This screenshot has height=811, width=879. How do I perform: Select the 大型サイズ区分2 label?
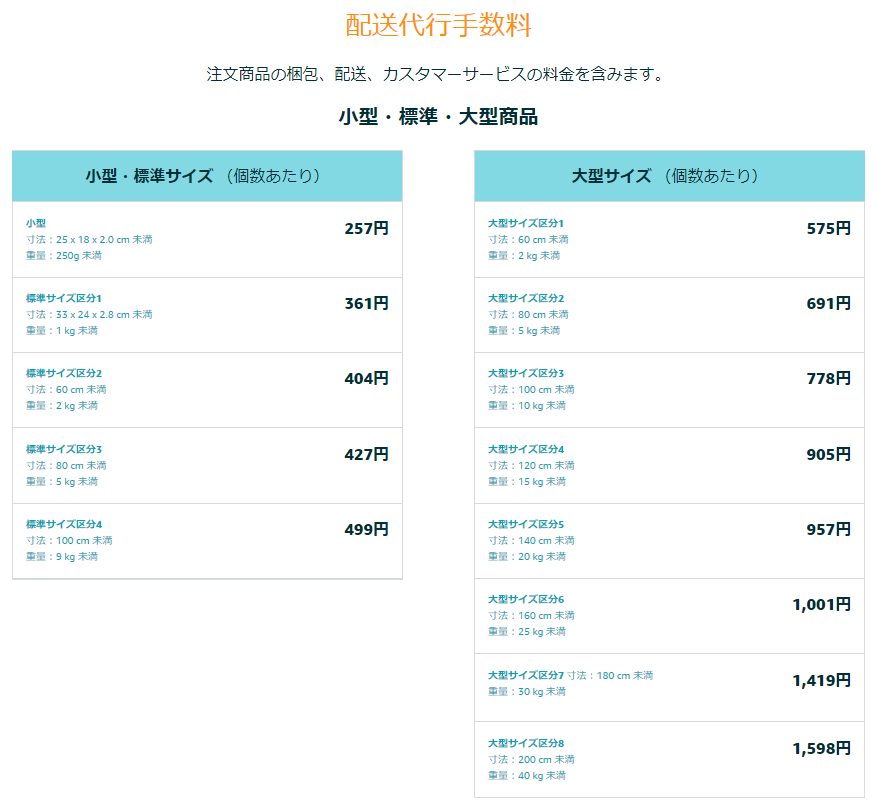coord(526,298)
